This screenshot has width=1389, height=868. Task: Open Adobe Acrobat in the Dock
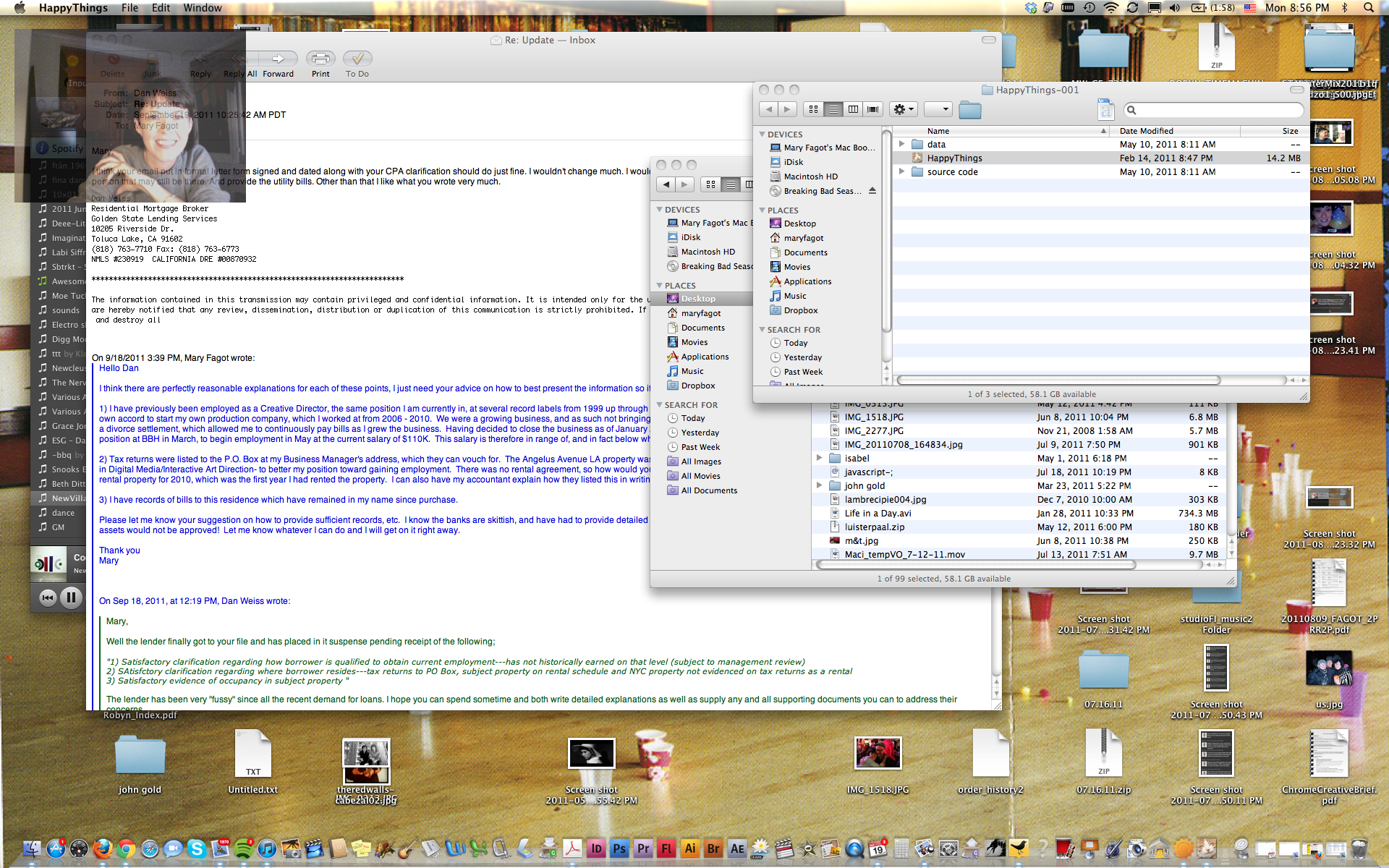pyautogui.click(x=572, y=848)
